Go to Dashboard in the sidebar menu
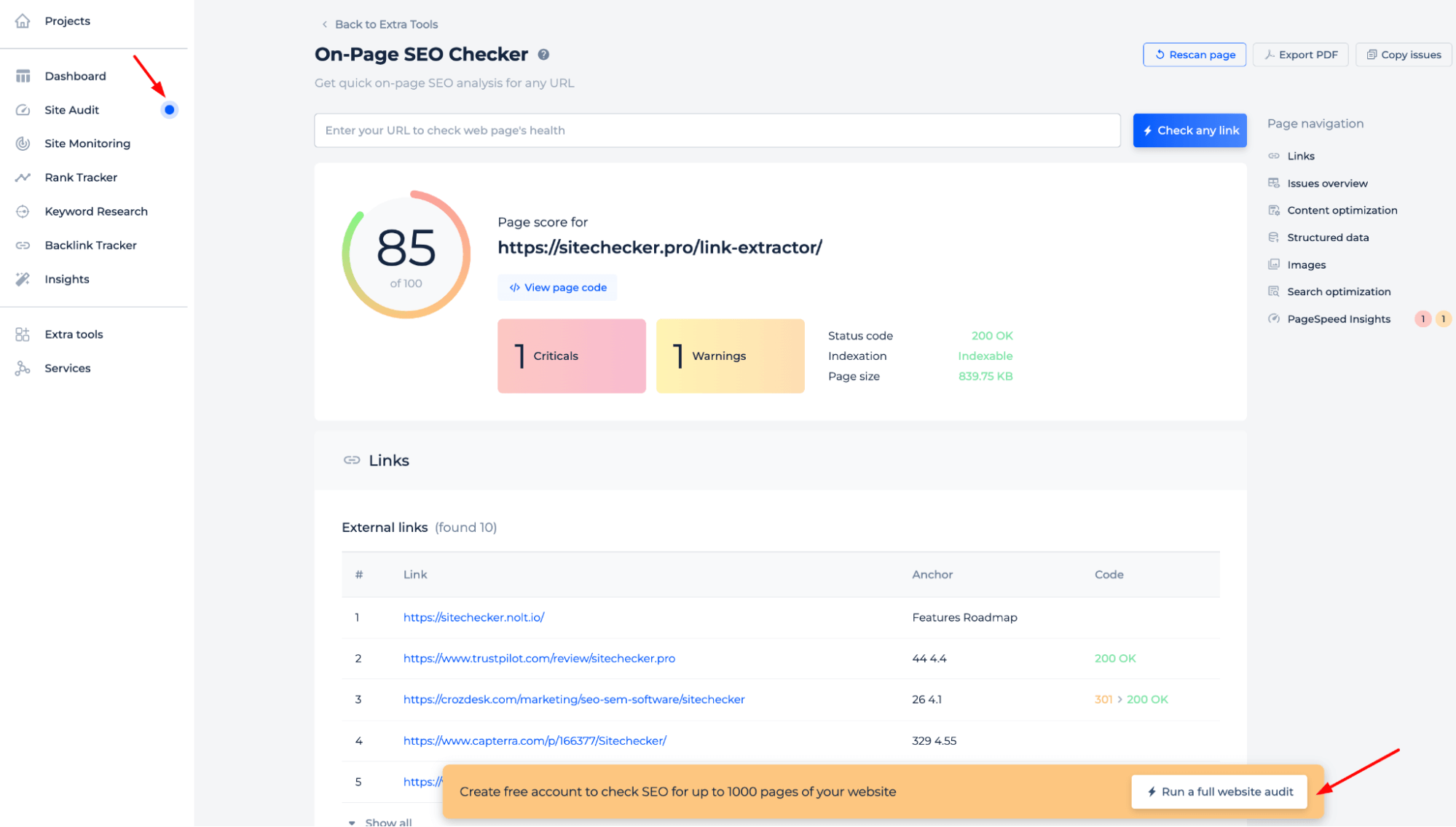The width and height of the screenshot is (1456, 827). coord(75,76)
